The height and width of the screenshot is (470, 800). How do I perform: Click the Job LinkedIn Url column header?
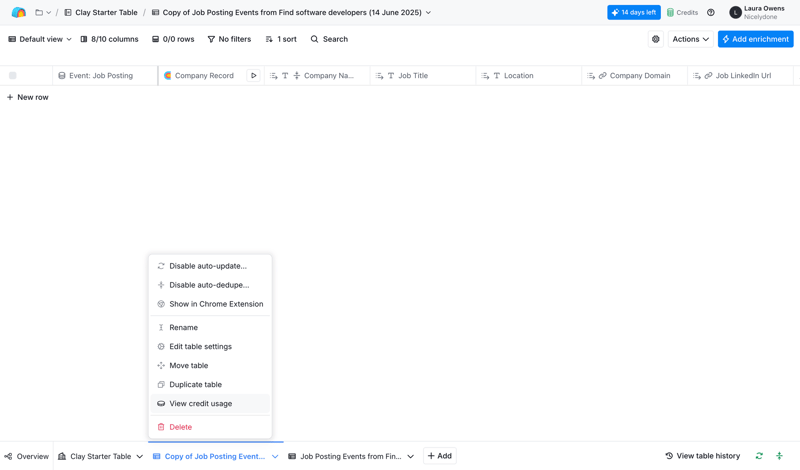click(x=740, y=76)
